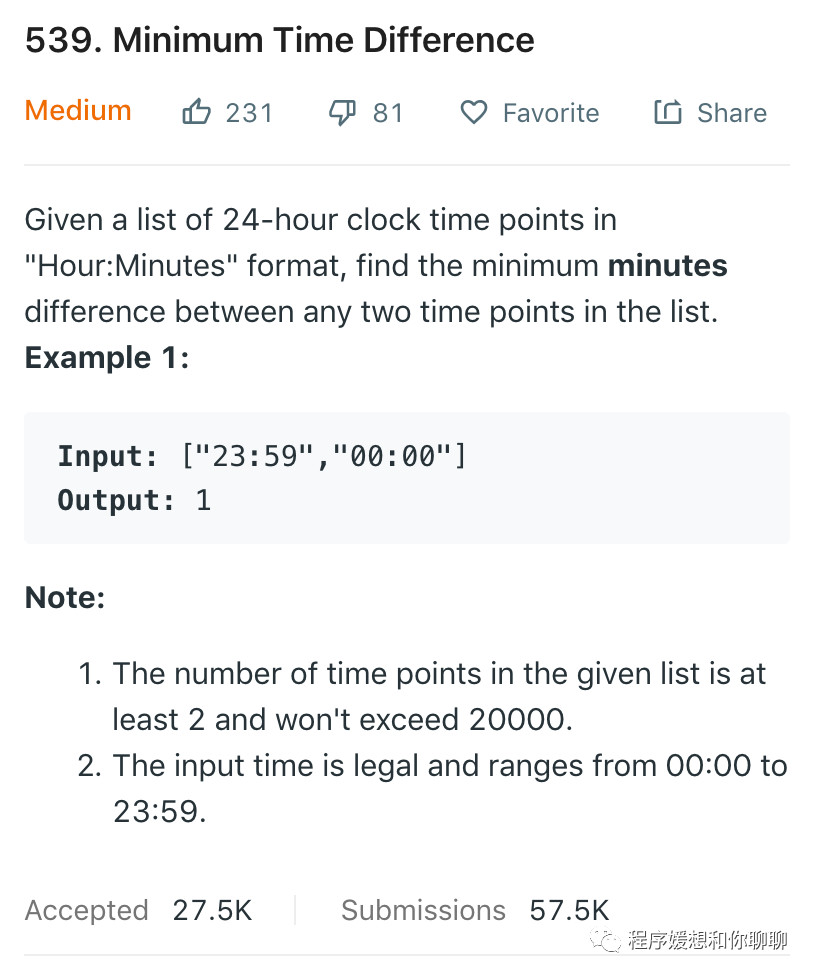Open the 539. Minimum Time Difference title
814x976 pixels.
tap(279, 41)
